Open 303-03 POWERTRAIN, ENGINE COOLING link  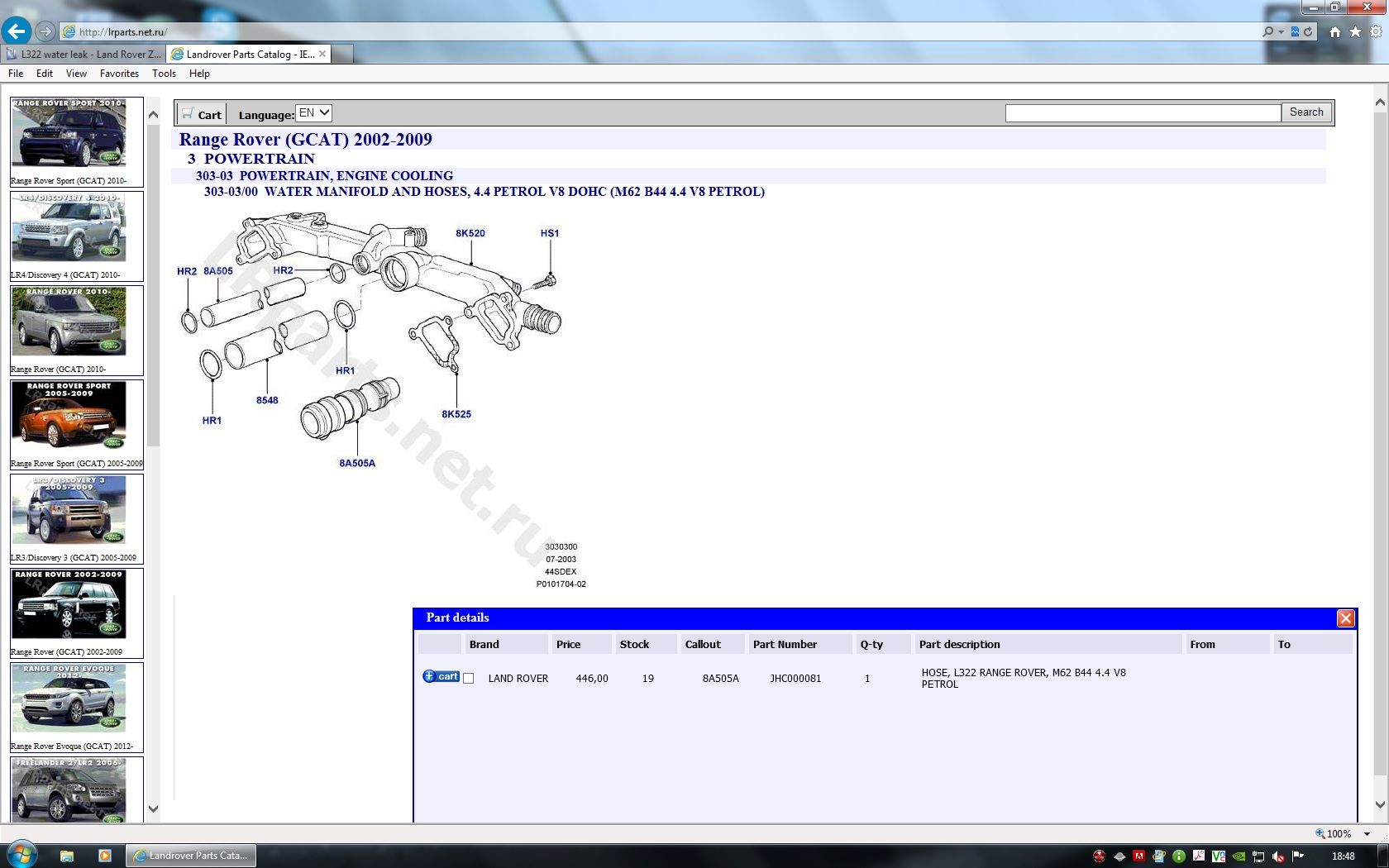pyautogui.click(x=324, y=175)
